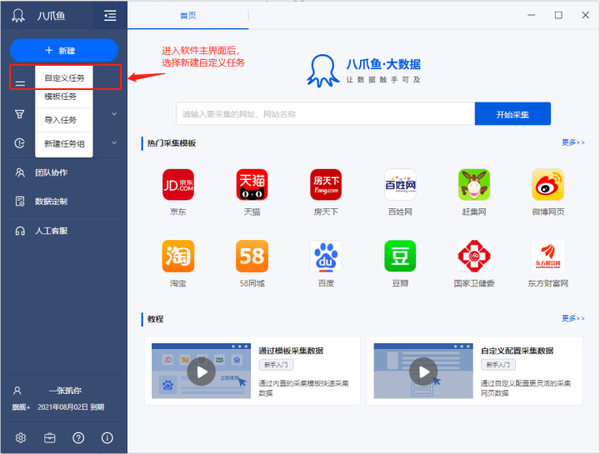Open the 京东 JD template icon
The image size is (600, 454).
click(x=178, y=185)
